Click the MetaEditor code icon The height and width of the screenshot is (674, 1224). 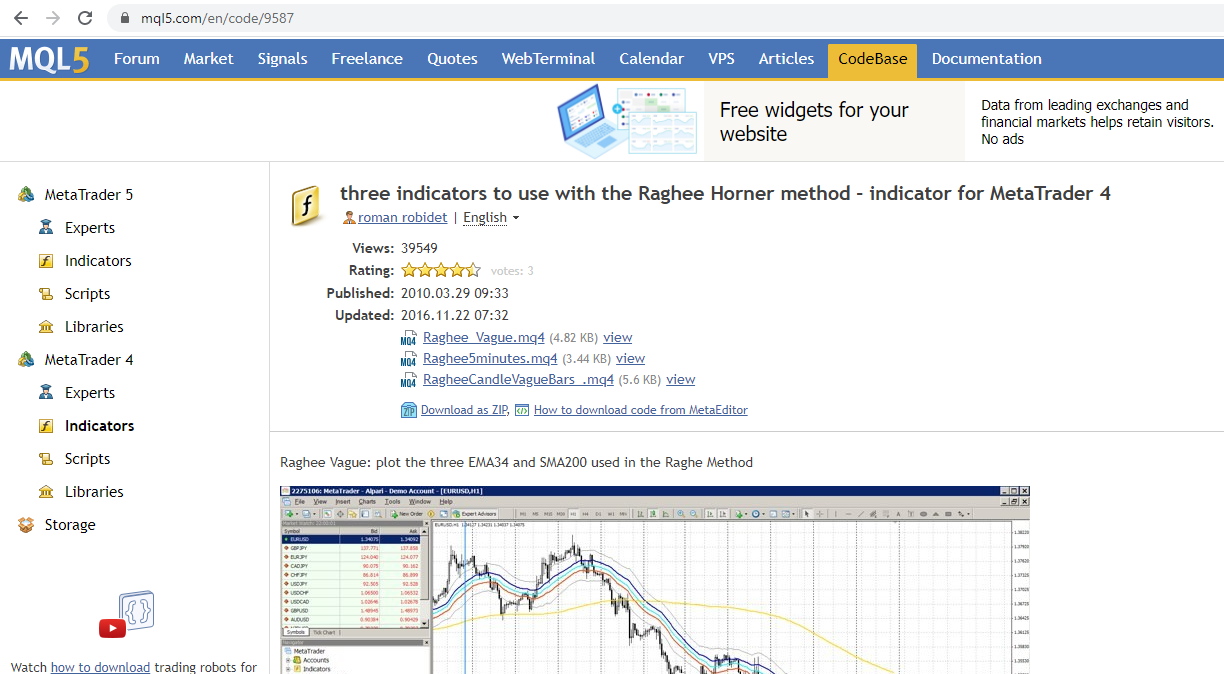tap(522, 410)
